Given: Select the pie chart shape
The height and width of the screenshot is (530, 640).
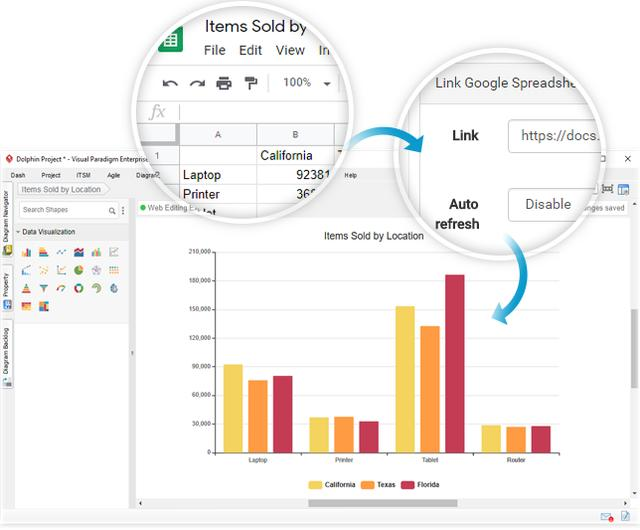Looking at the screenshot, I should tap(79, 270).
